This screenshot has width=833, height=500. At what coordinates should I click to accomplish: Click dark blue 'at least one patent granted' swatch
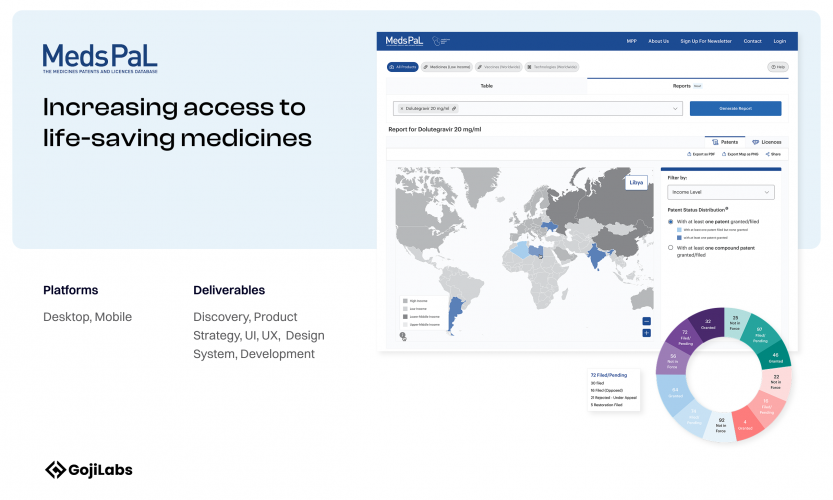(x=679, y=238)
